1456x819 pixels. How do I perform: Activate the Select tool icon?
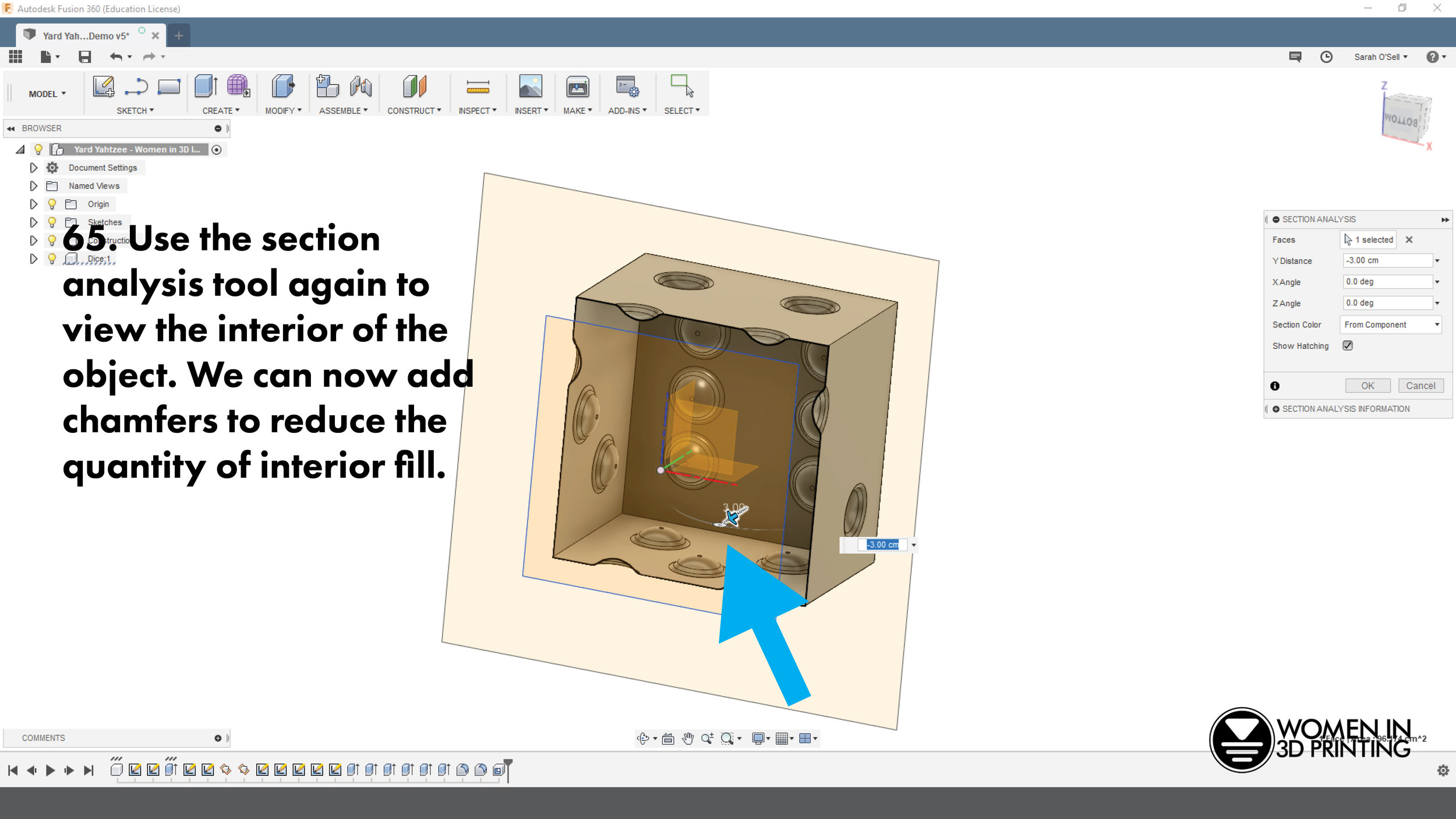coord(682,85)
